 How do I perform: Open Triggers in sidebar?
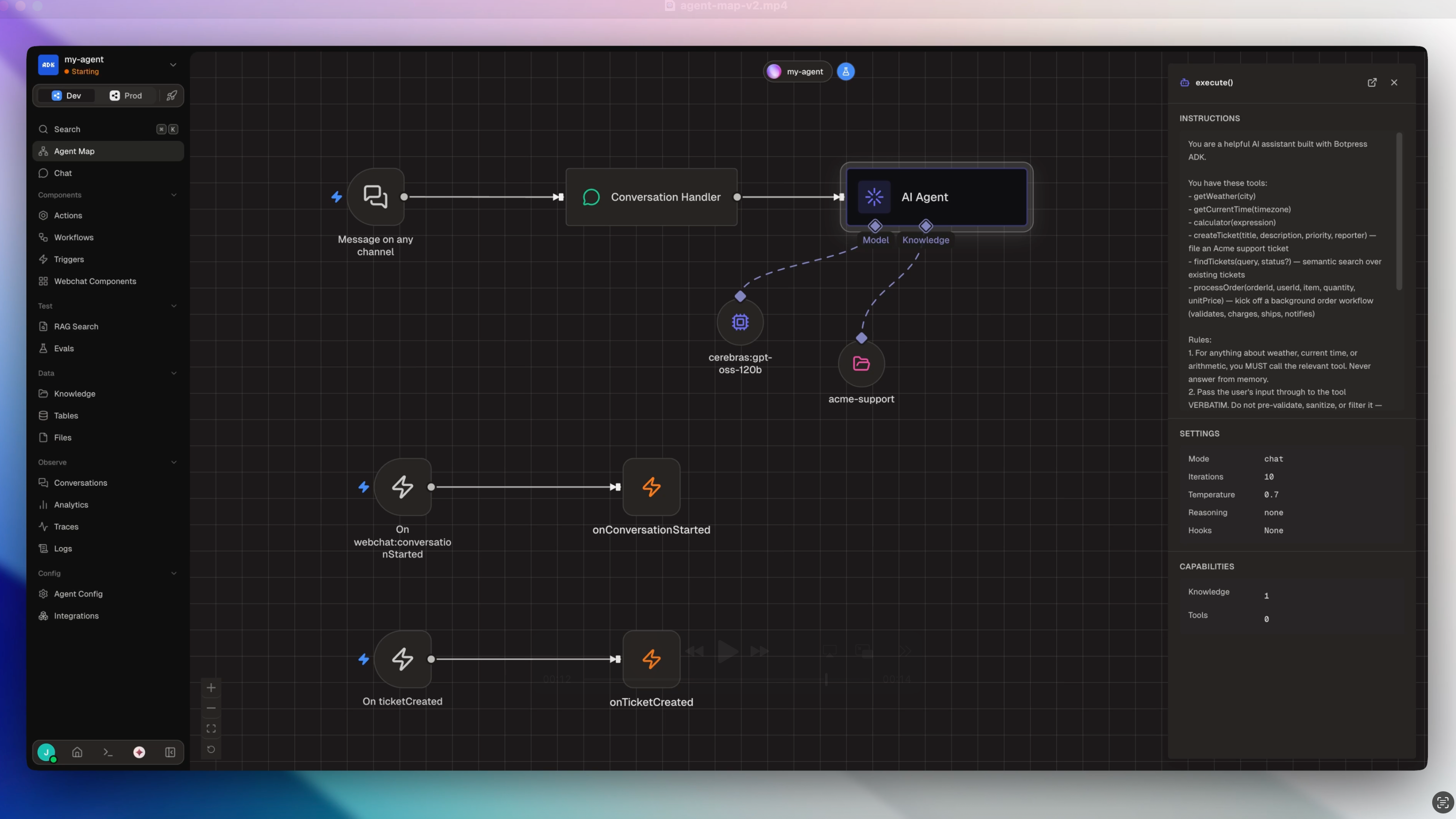(108, 259)
